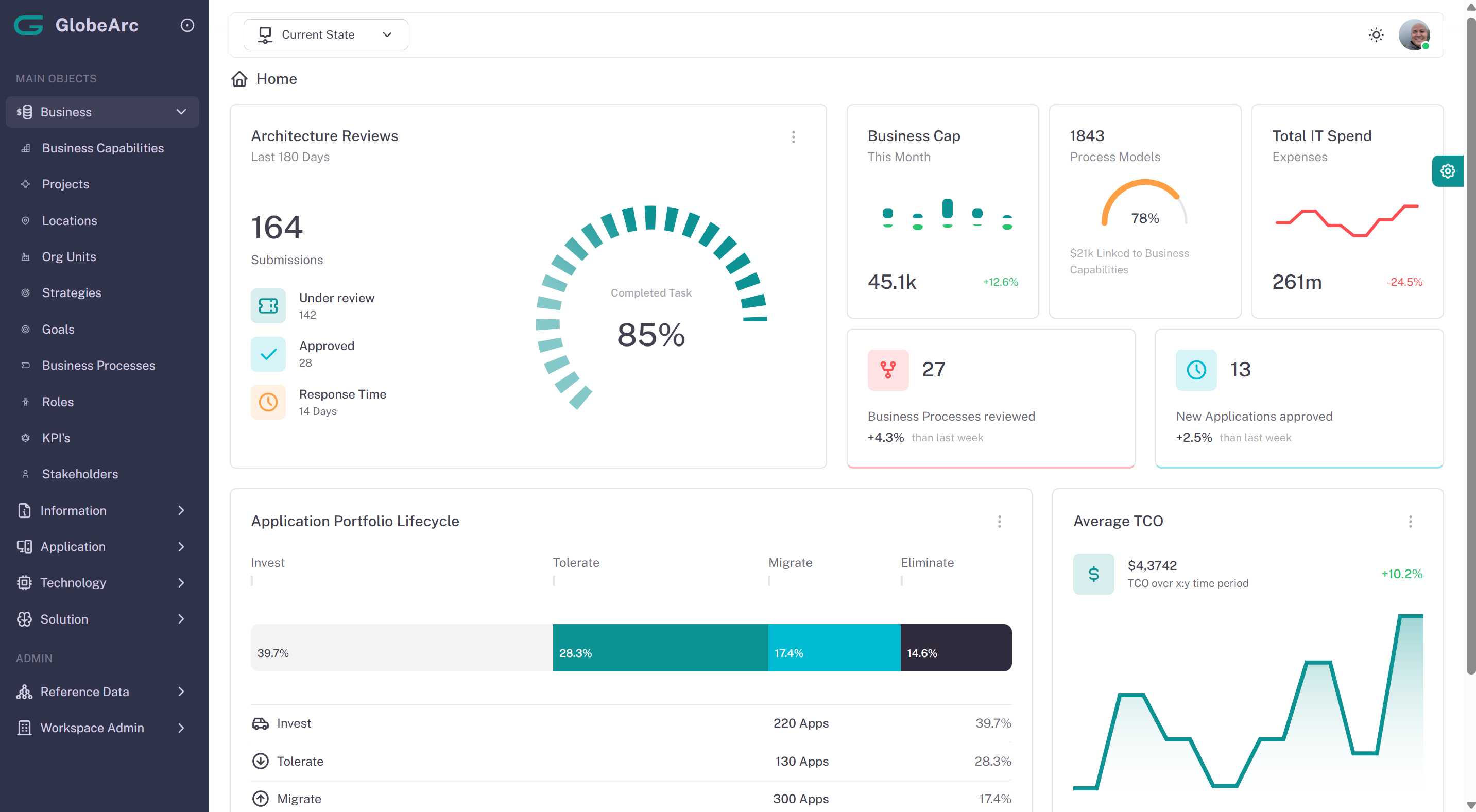Open Average TCO three-dot menu
Screen dimensions: 1476x812
pos(1410,521)
